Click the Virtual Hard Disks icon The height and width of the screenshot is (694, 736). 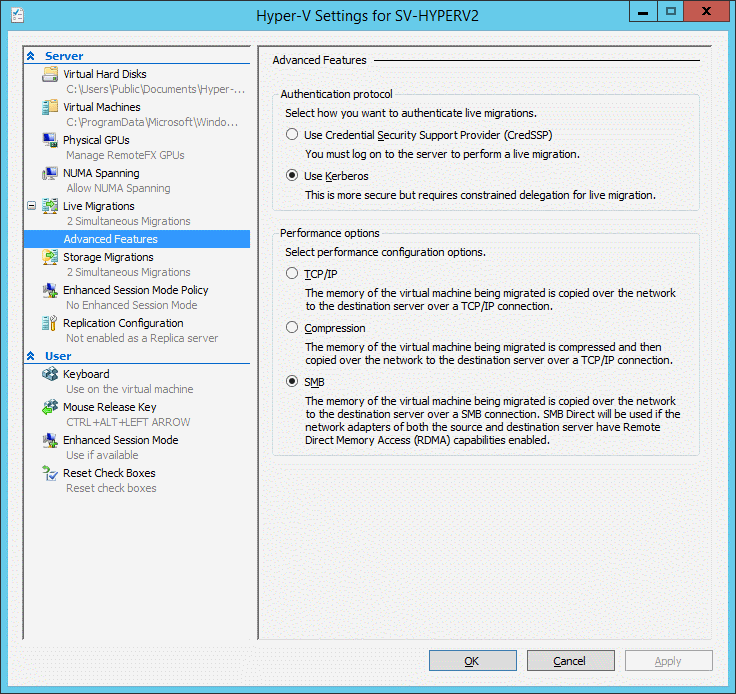tap(50, 74)
